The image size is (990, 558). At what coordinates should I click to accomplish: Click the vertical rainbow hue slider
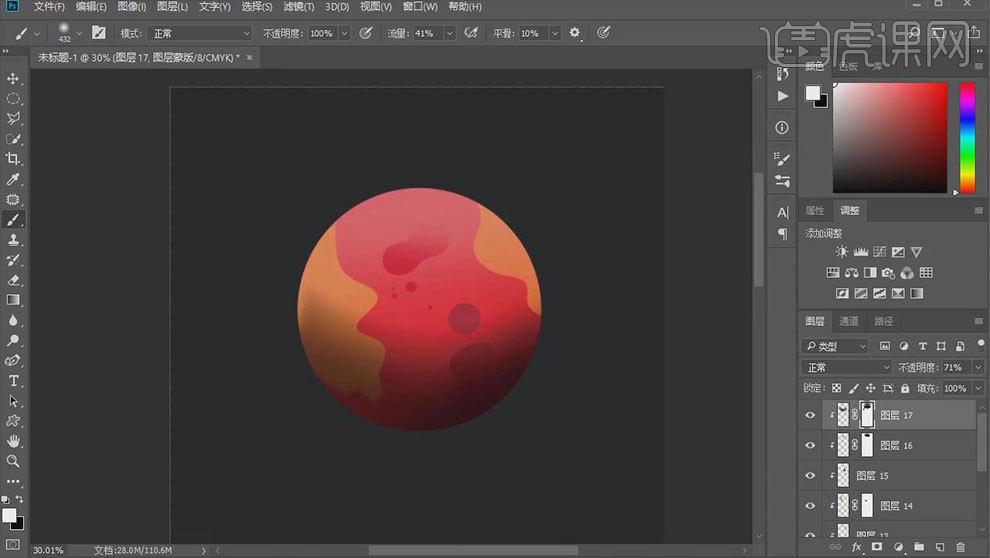point(967,137)
